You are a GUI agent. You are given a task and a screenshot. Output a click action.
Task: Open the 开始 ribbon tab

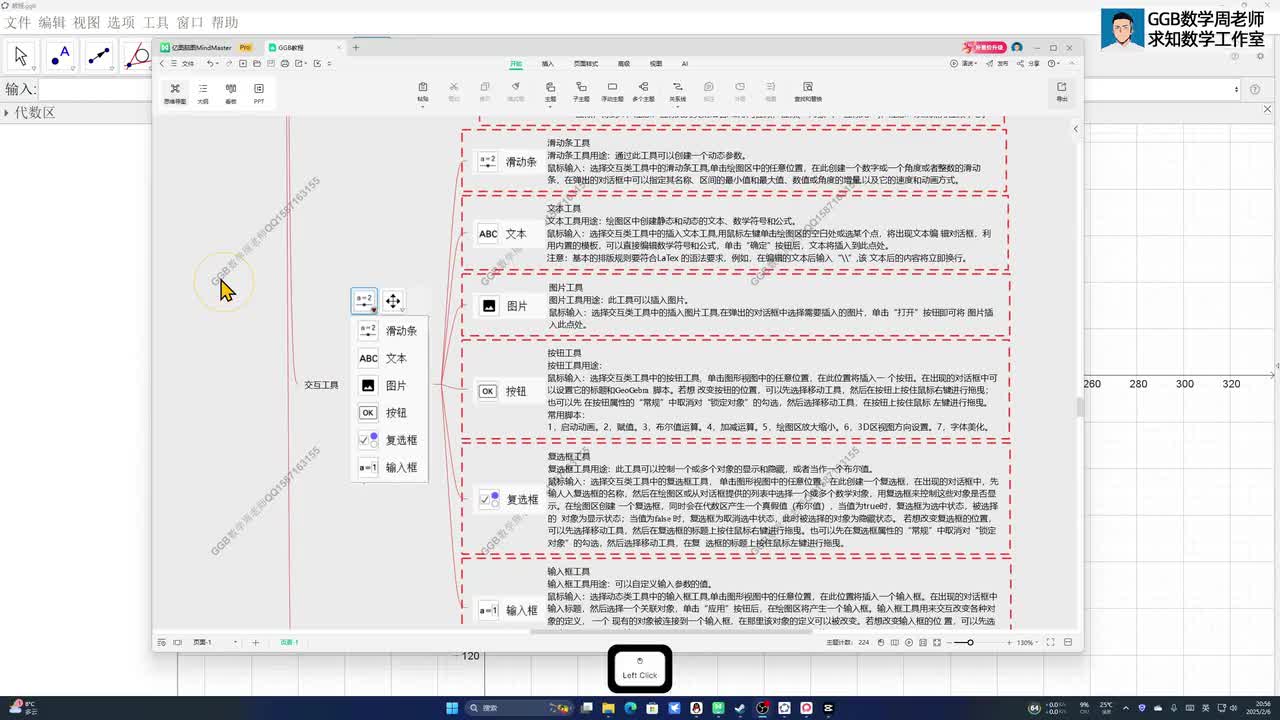[516, 64]
